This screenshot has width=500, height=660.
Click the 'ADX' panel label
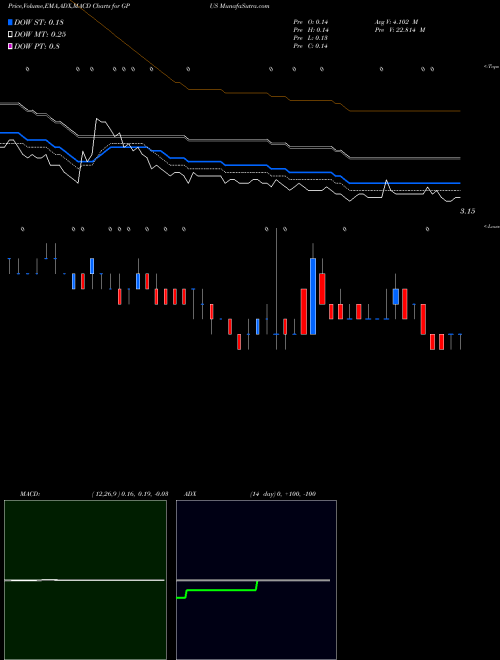click(191, 494)
